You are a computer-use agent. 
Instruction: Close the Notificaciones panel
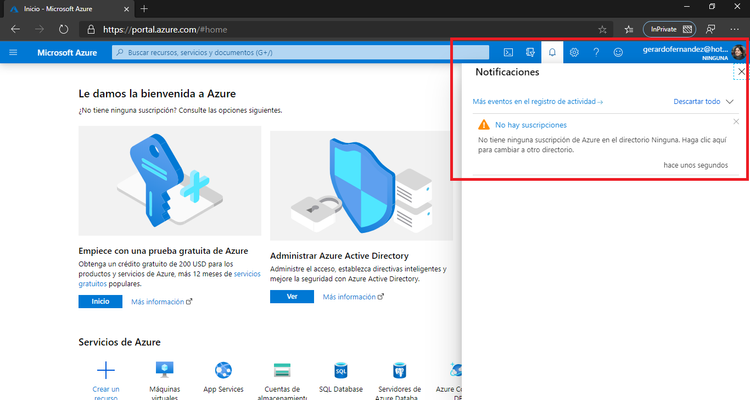coord(741,72)
